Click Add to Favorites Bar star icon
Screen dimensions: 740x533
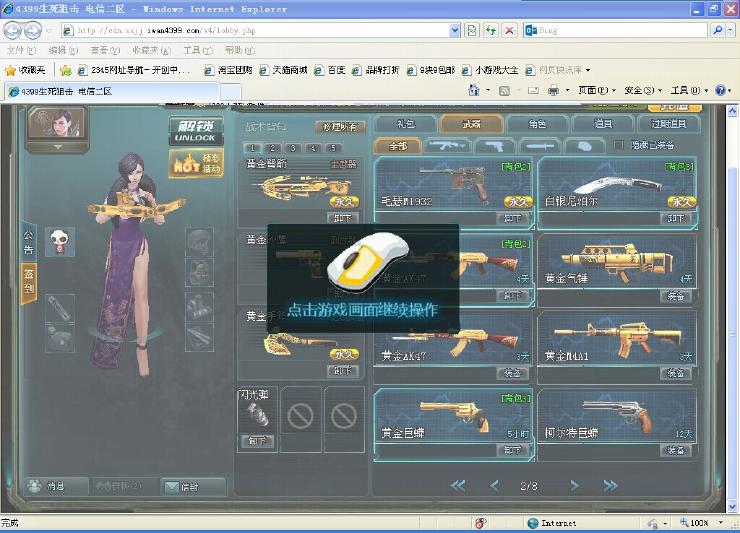pos(66,70)
